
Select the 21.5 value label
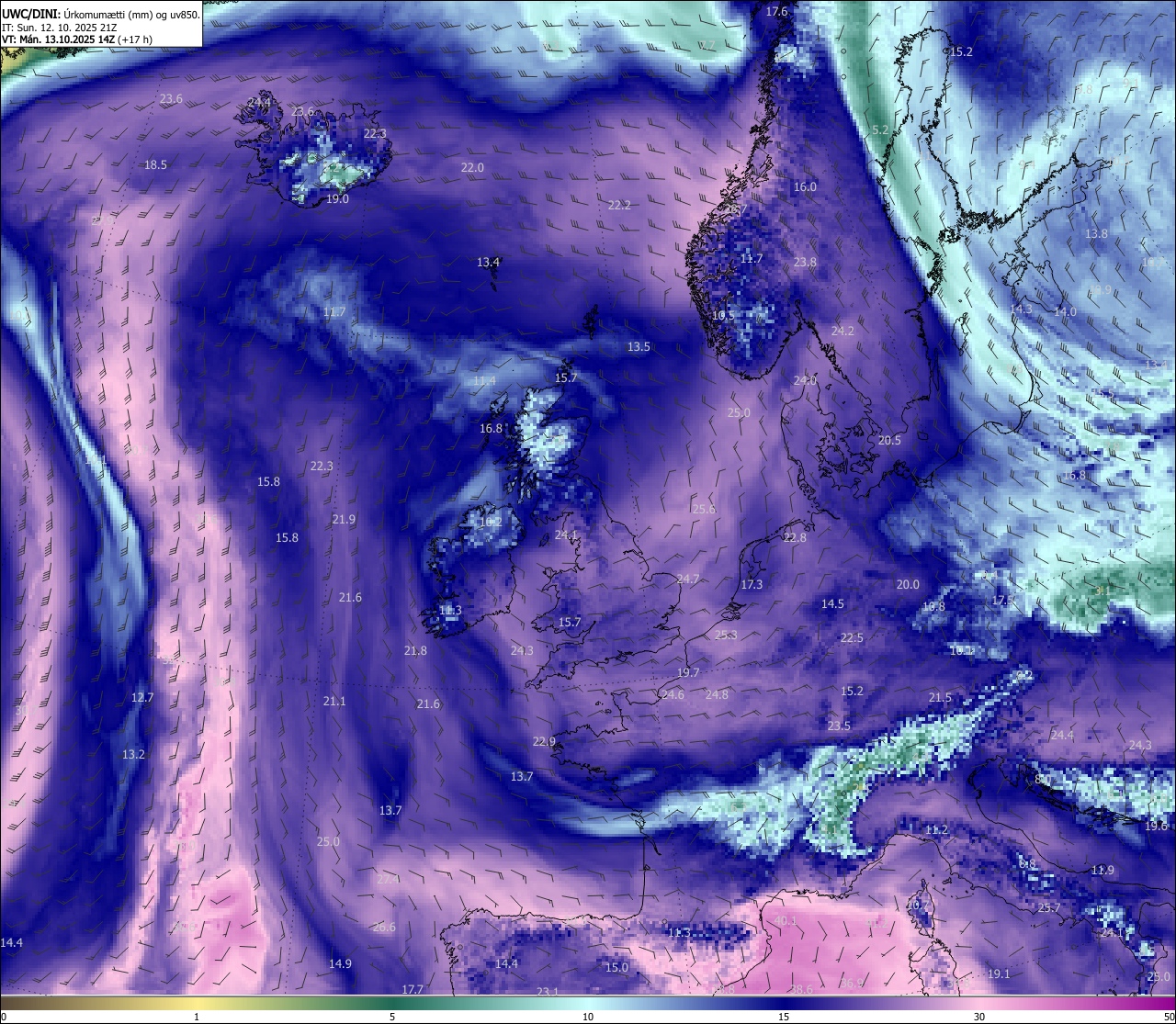coord(940,699)
